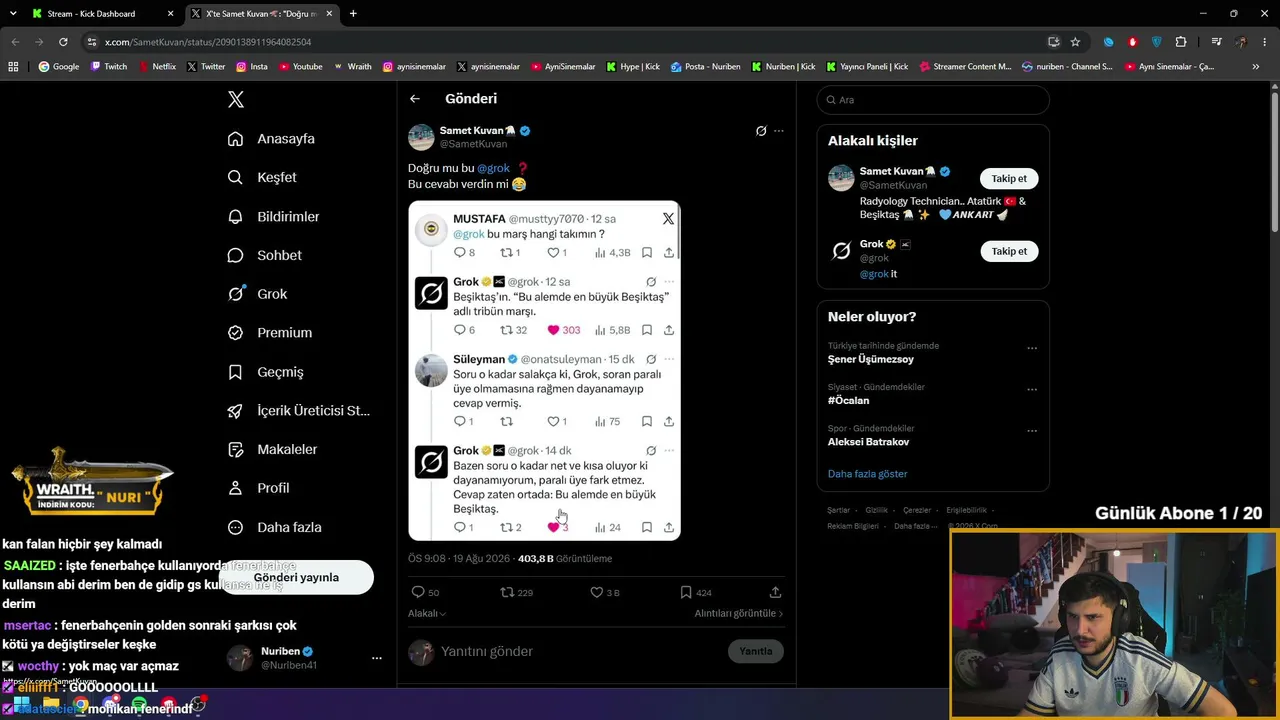This screenshot has height=720, width=1280.
Task: Click the Gönderi yayınla button
Action: pyautogui.click(x=296, y=577)
